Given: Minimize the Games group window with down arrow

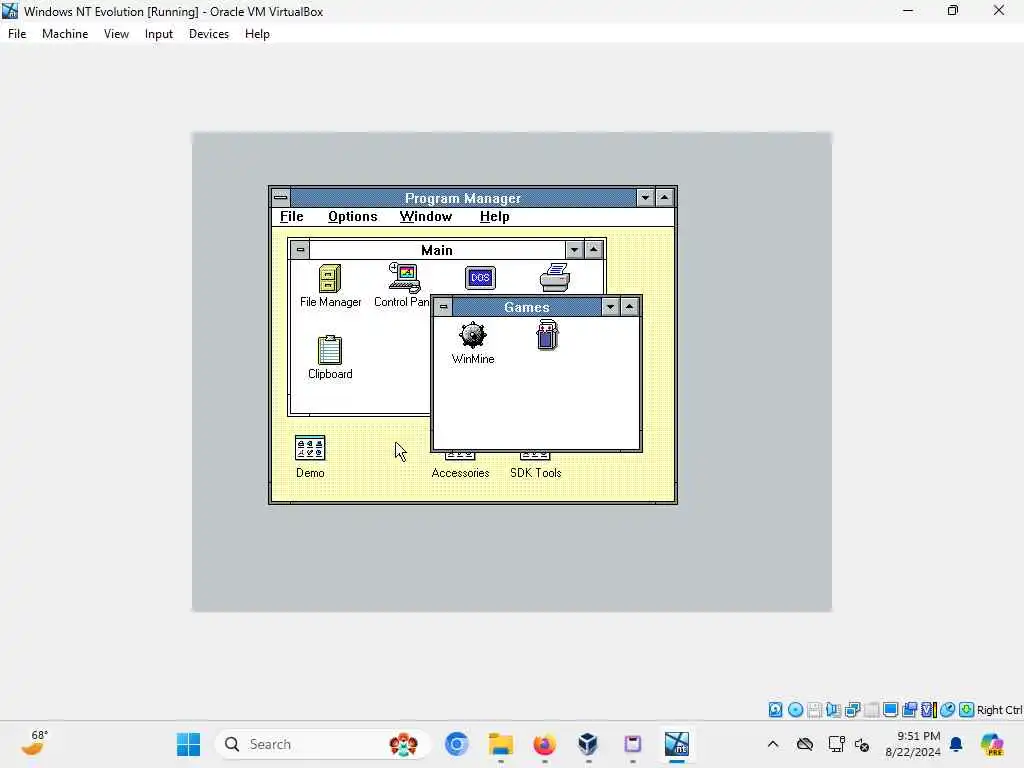Looking at the screenshot, I should pos(610,306).
